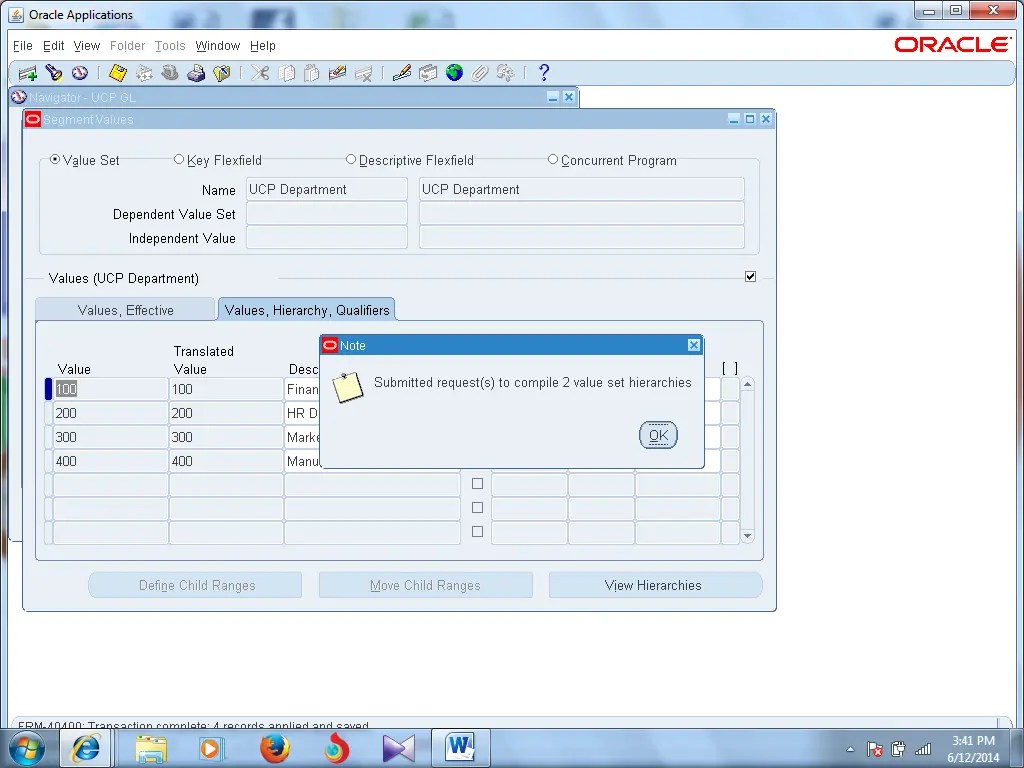Select the Concurrent Program radio button
1024x768 pixels.
point(552,159)
